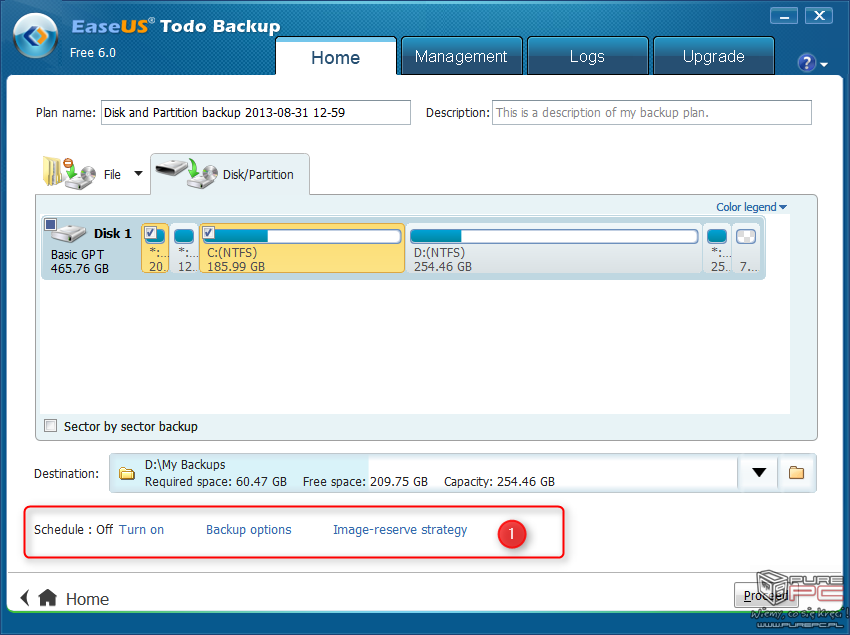Click the back arrow beside Home
The image size is (850, 635).
tap(25, 598)
